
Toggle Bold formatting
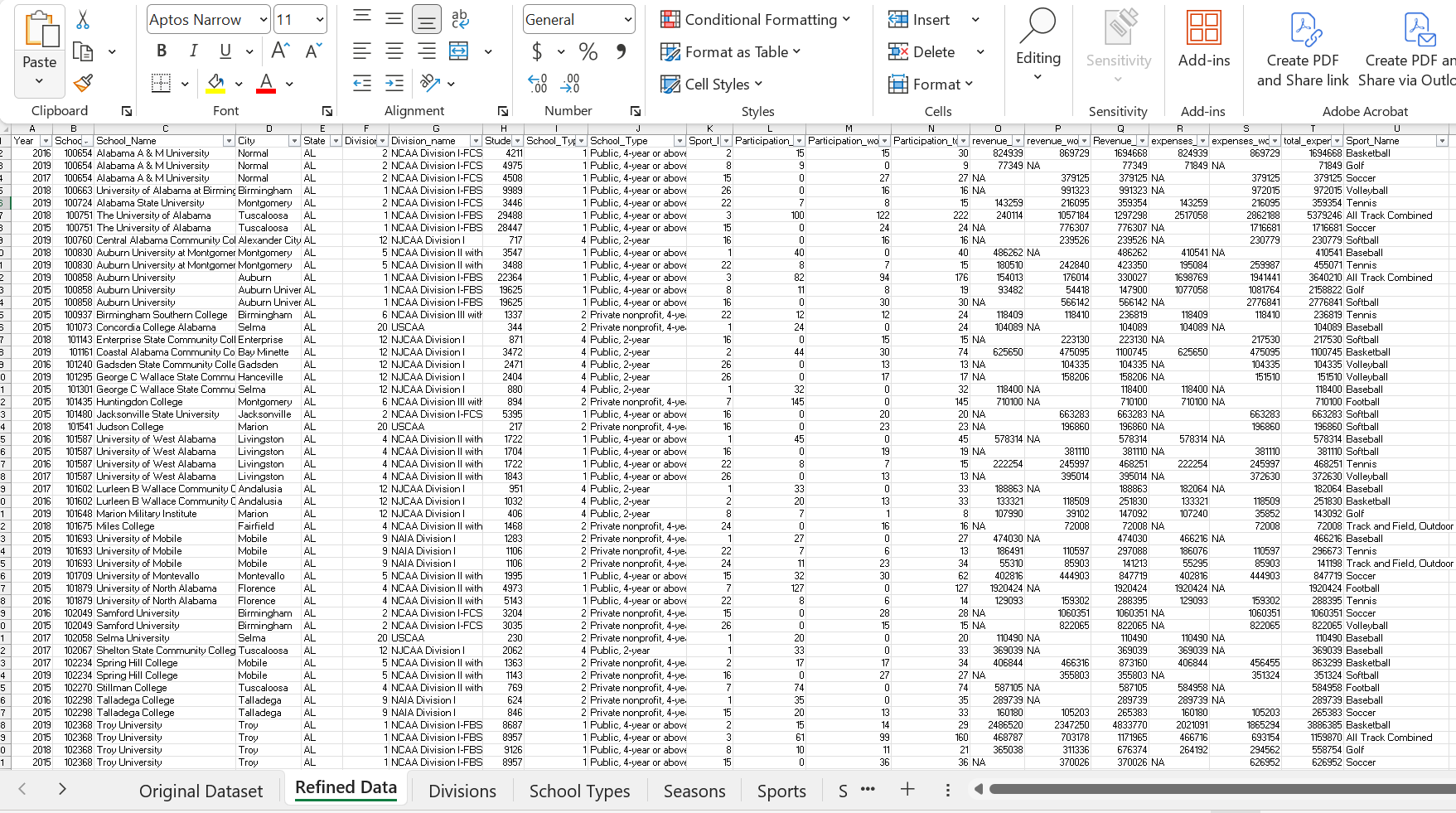coord(162,51)
